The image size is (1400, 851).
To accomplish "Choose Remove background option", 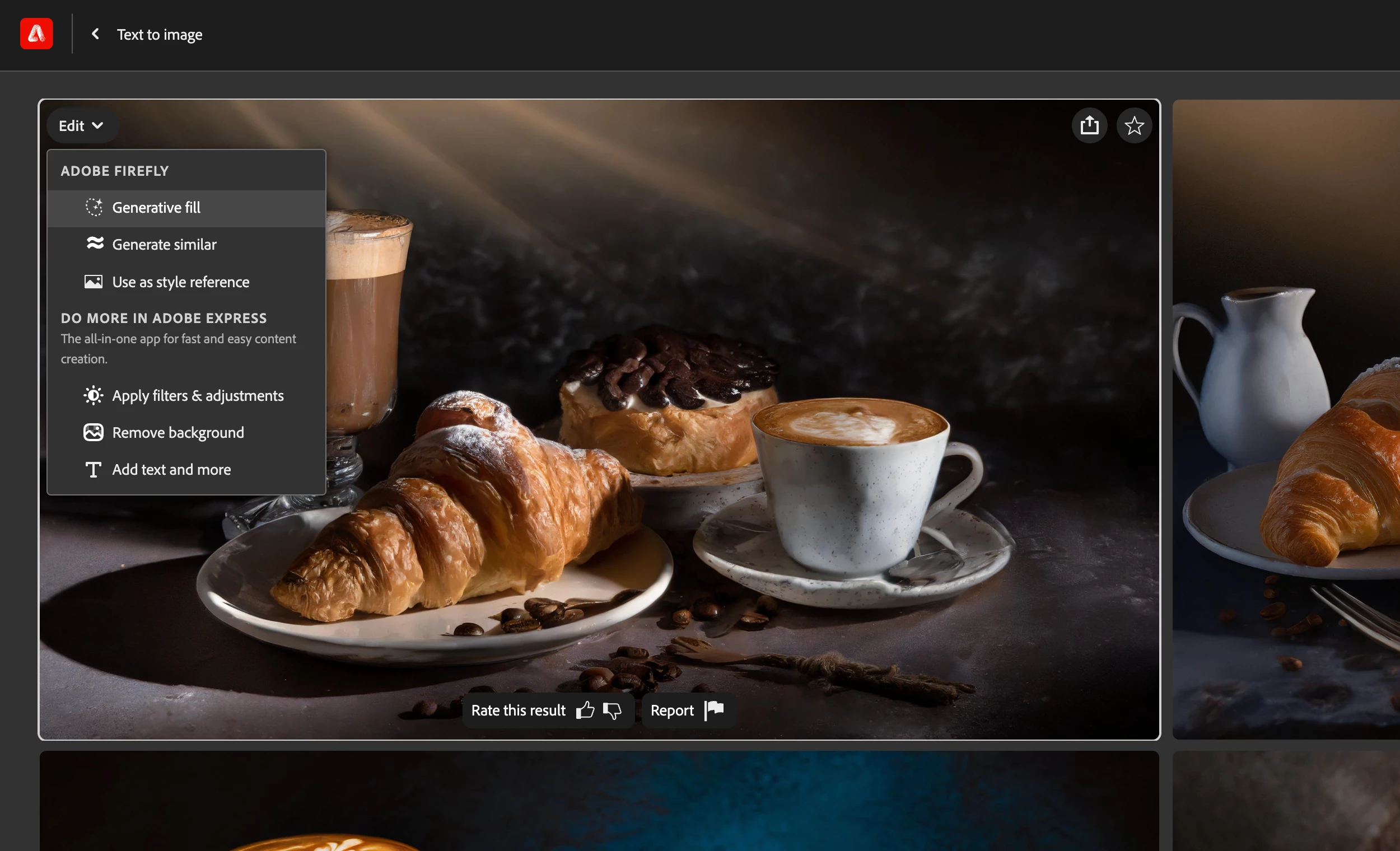I will (178, 433).
